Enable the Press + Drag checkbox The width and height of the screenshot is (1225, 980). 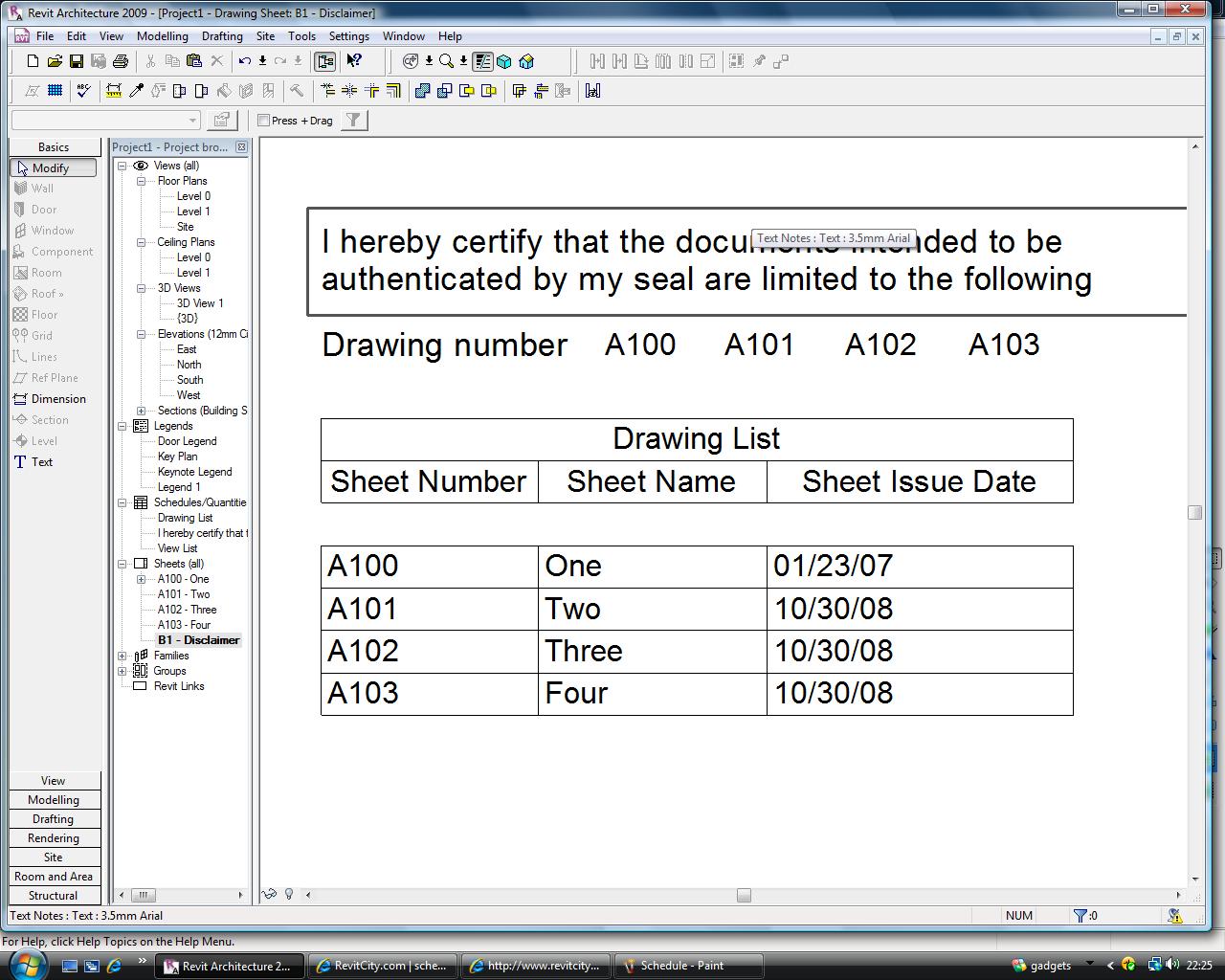pos(264,121)
